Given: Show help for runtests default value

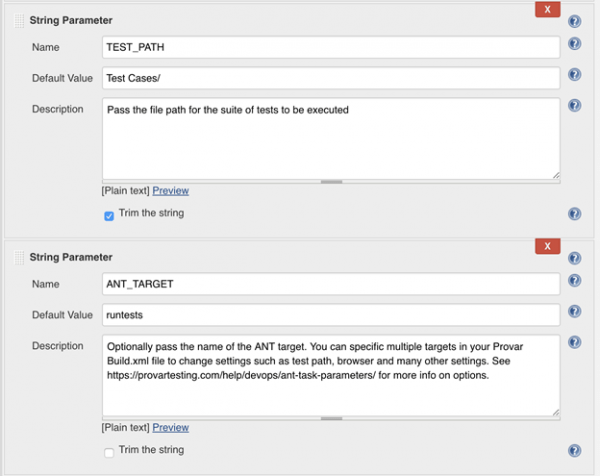Looking at the screenshot, I should coord(574,311).
